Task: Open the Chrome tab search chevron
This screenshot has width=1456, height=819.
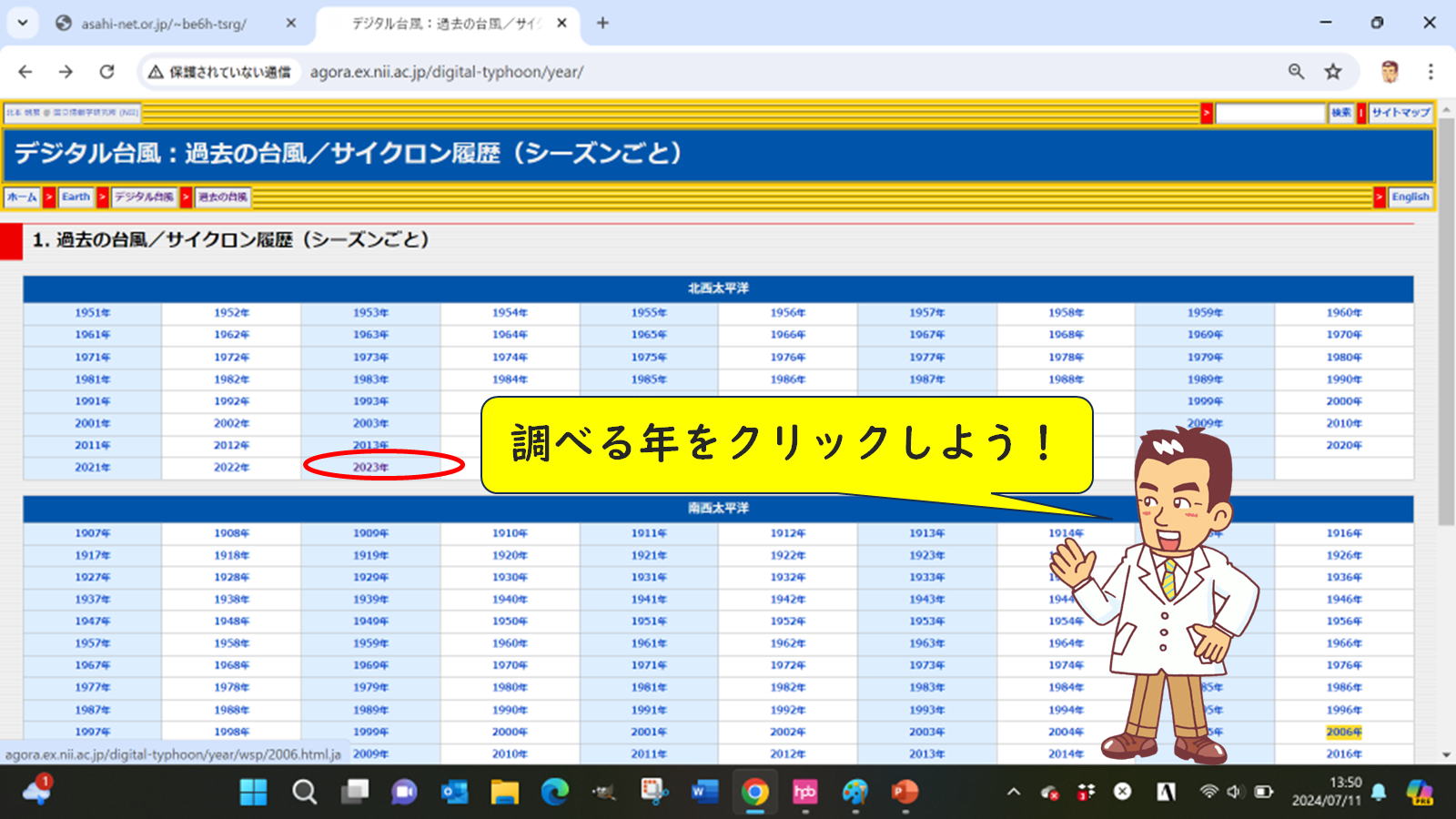Action: coord(22,23)
